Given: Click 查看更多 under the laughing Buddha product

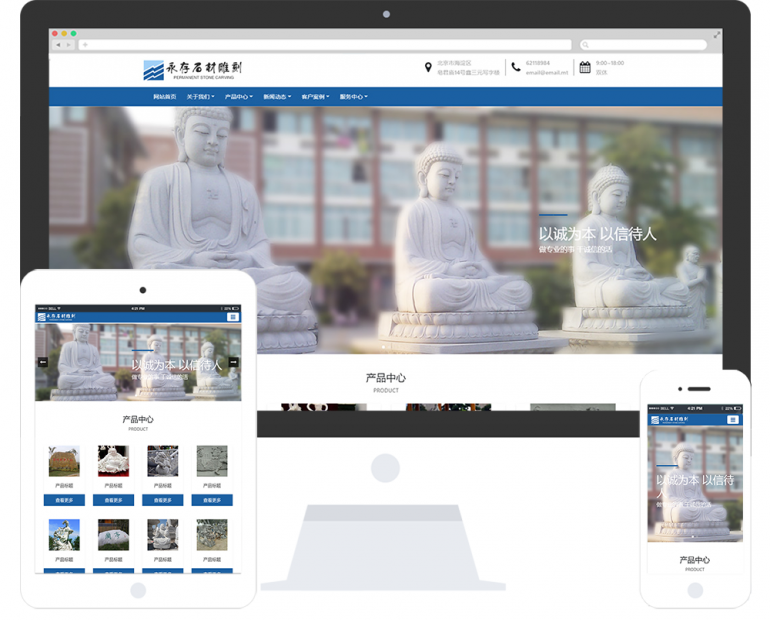Looking at the screenshot, I should [x=113, y=500].
